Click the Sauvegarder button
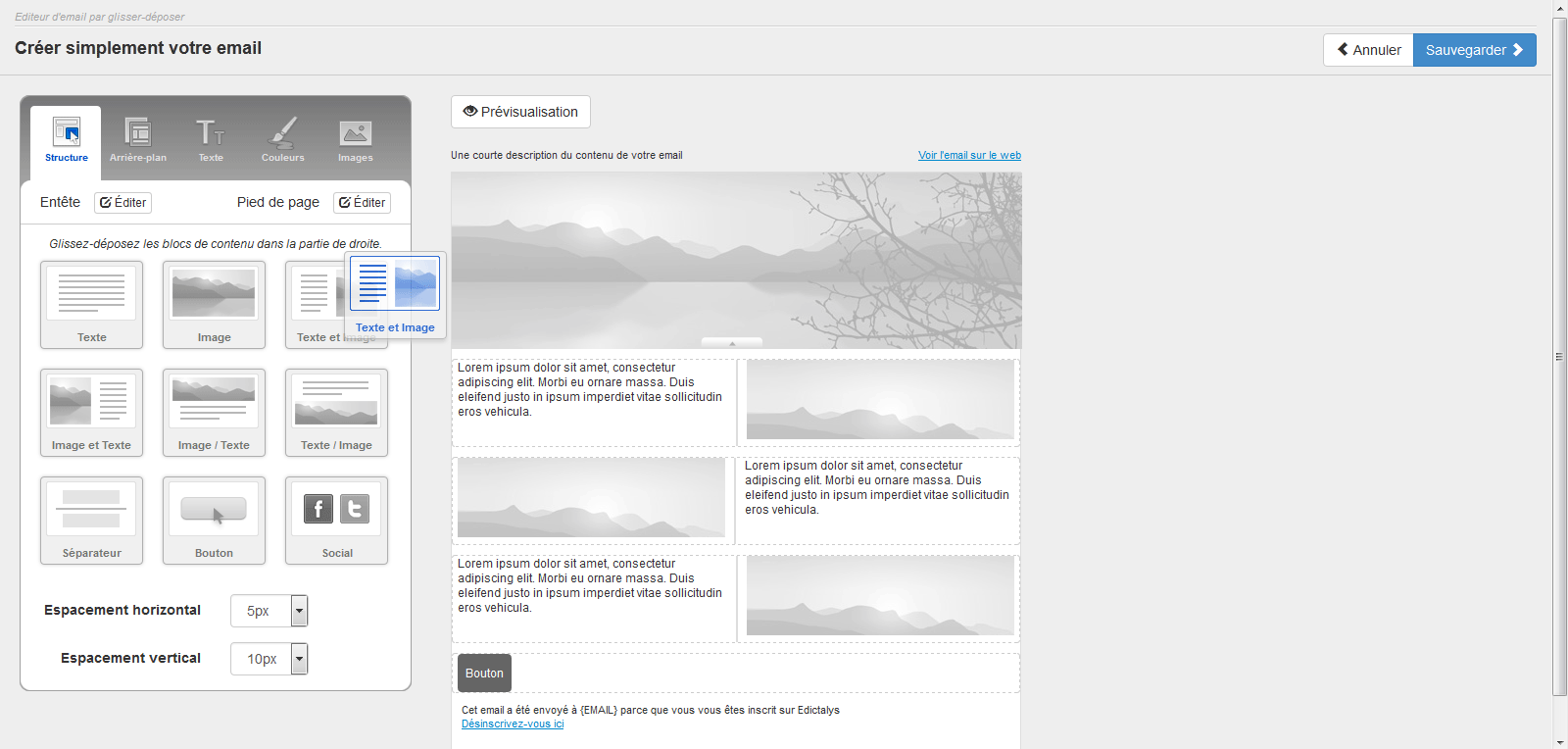Image resolution: width=1568 pixels, height=749 pixels. point(1474,50)
